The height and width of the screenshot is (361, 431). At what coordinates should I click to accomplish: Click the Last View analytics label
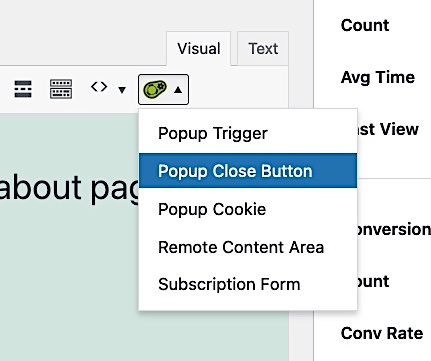[388, 129]
